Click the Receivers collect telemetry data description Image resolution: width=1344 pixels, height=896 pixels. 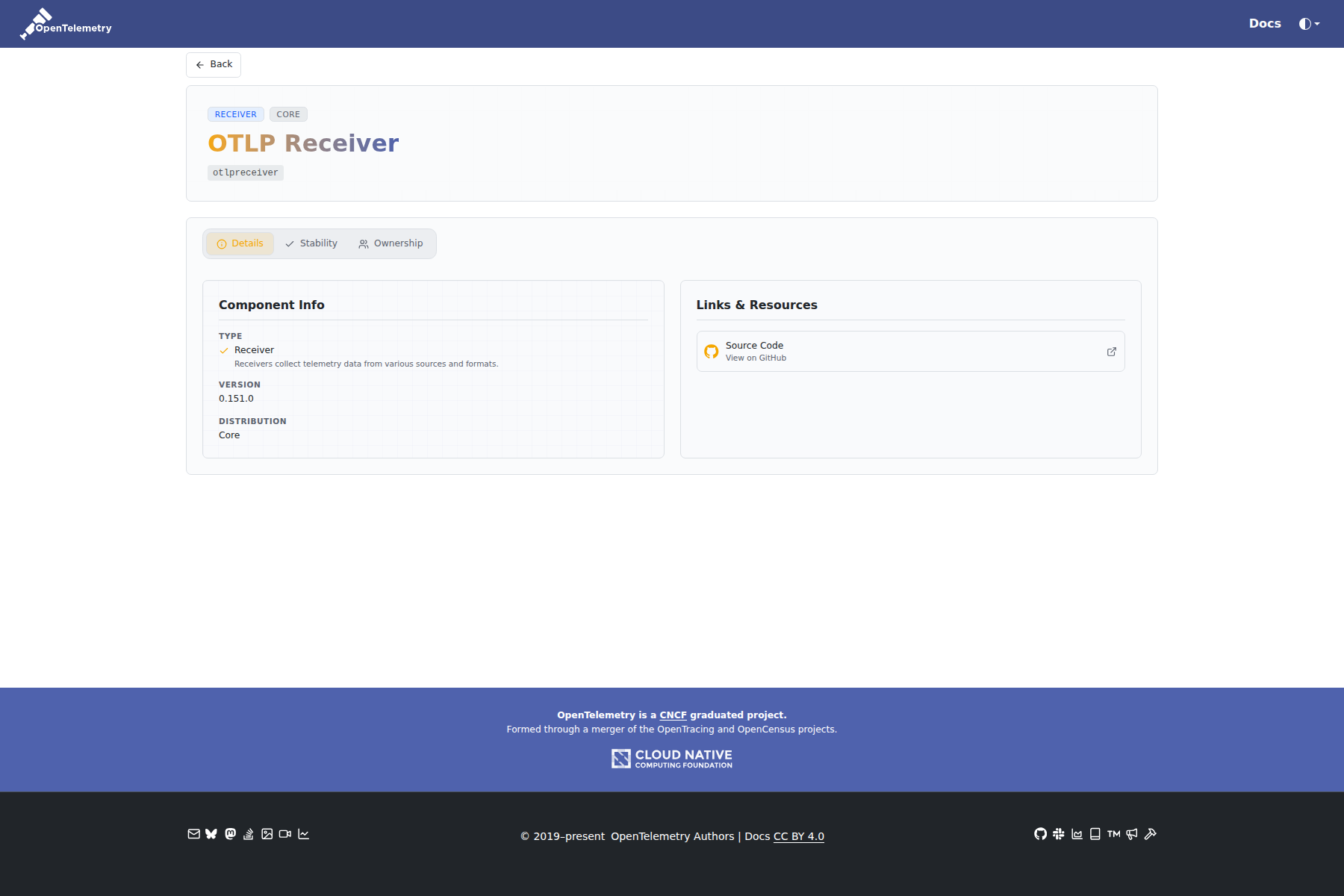tap(366, 364)
